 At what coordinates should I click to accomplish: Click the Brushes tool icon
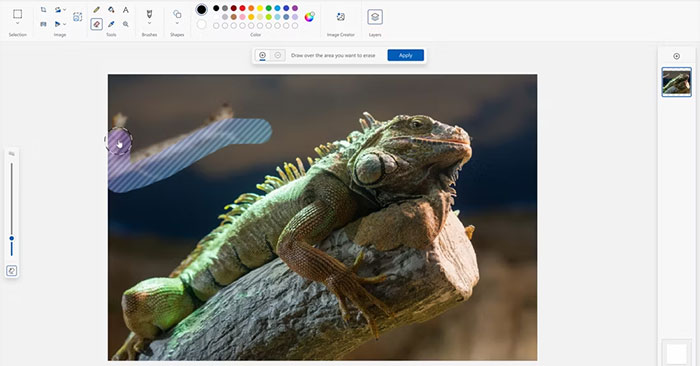[149, 14]
